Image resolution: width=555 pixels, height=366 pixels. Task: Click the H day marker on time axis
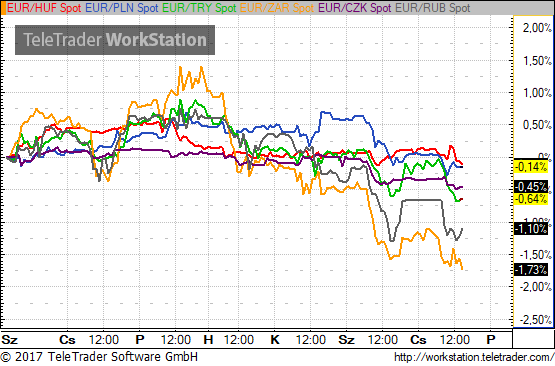(x=208, y=340)
